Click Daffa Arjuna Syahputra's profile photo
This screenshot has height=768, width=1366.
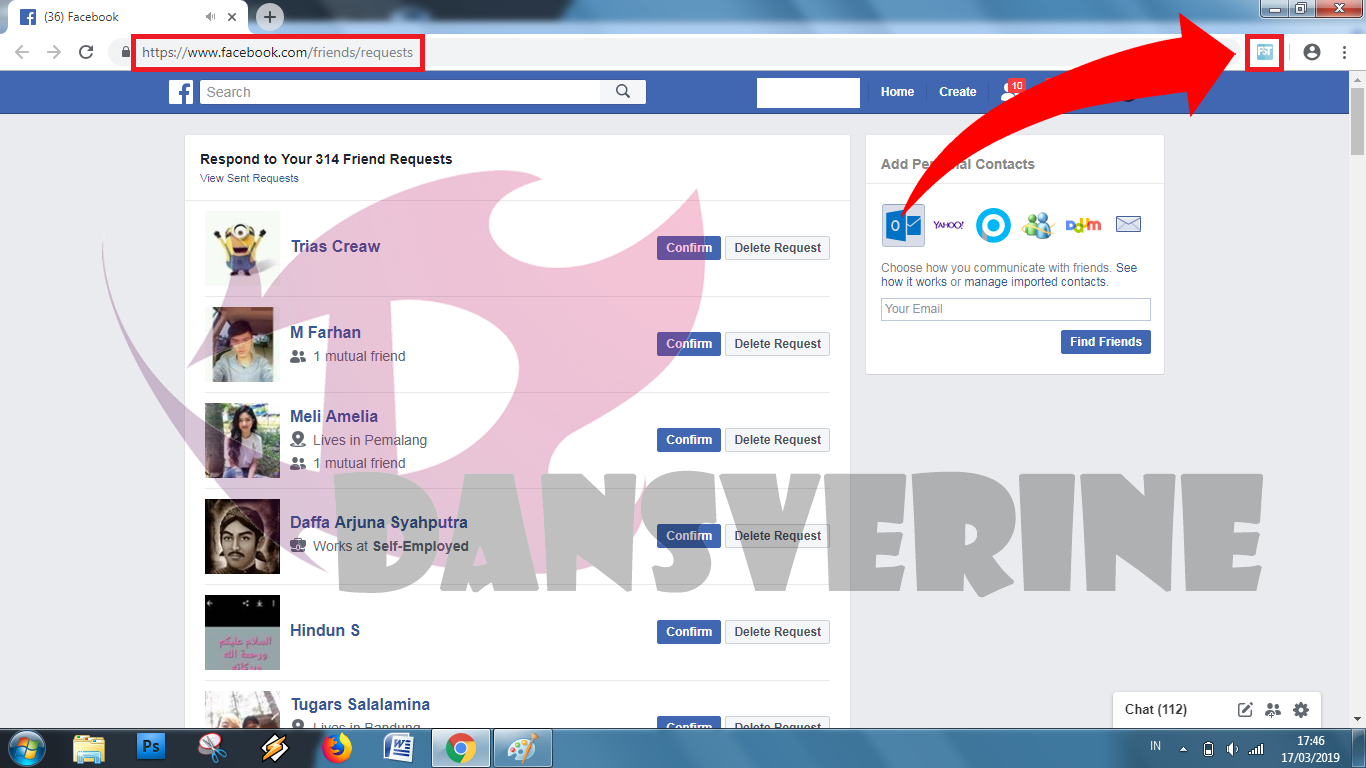[242, 536]
